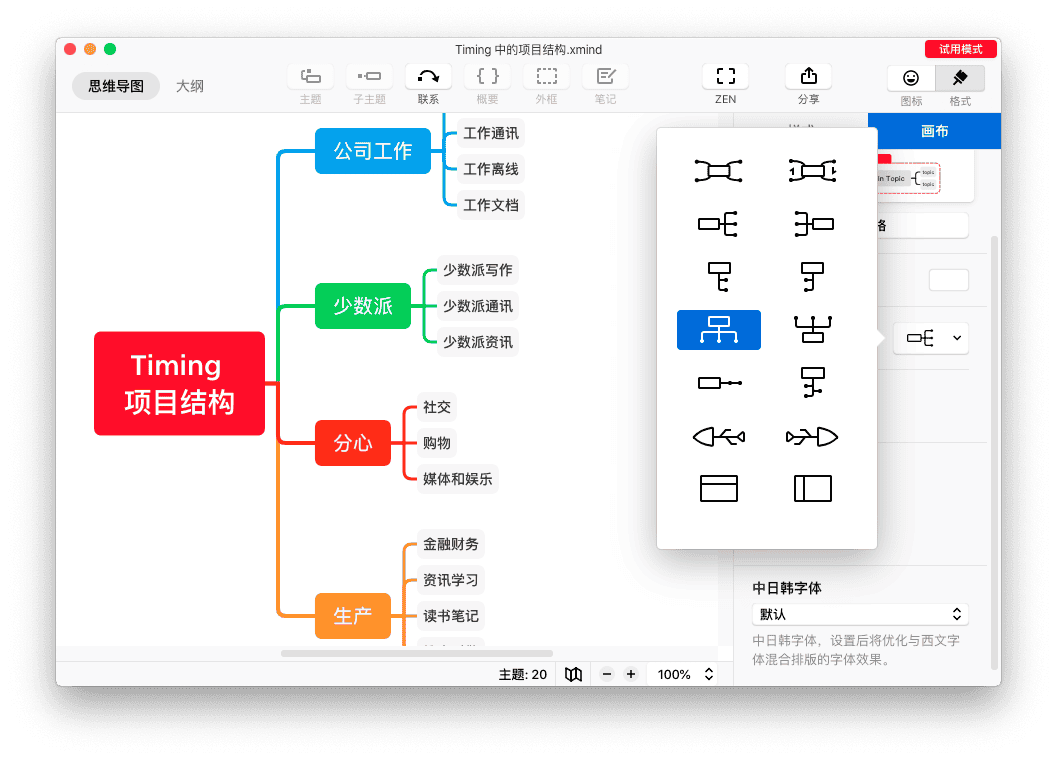Select the orange 生产 topic node

click(353, 616)
